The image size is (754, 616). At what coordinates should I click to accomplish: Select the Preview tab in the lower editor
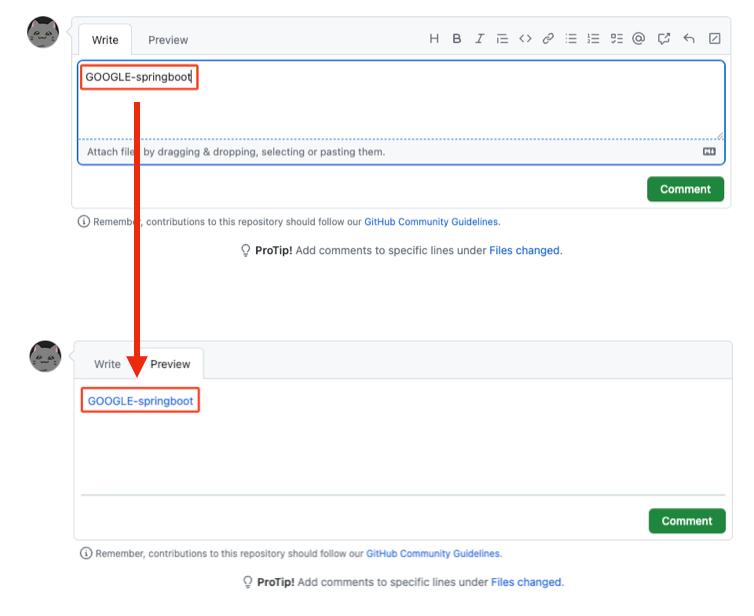(x=170, y=364)
